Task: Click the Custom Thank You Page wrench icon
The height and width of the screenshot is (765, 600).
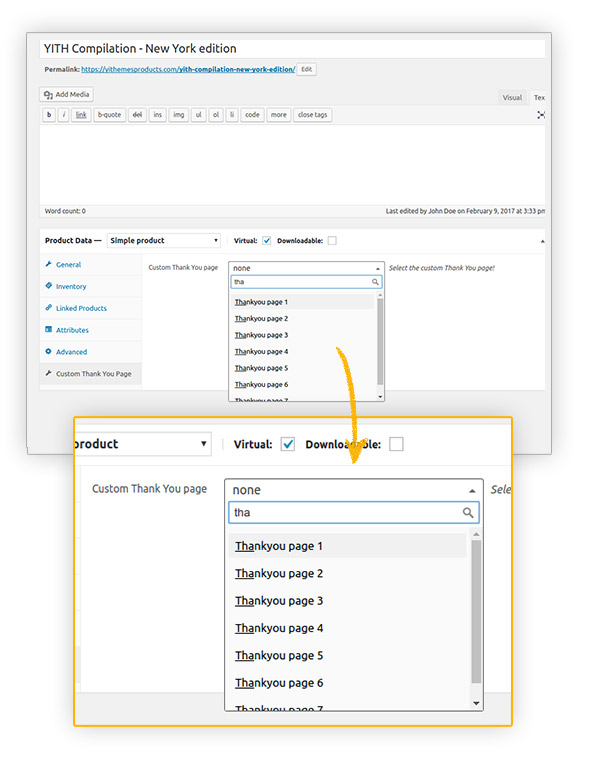Action: click(x=49, y=373)
